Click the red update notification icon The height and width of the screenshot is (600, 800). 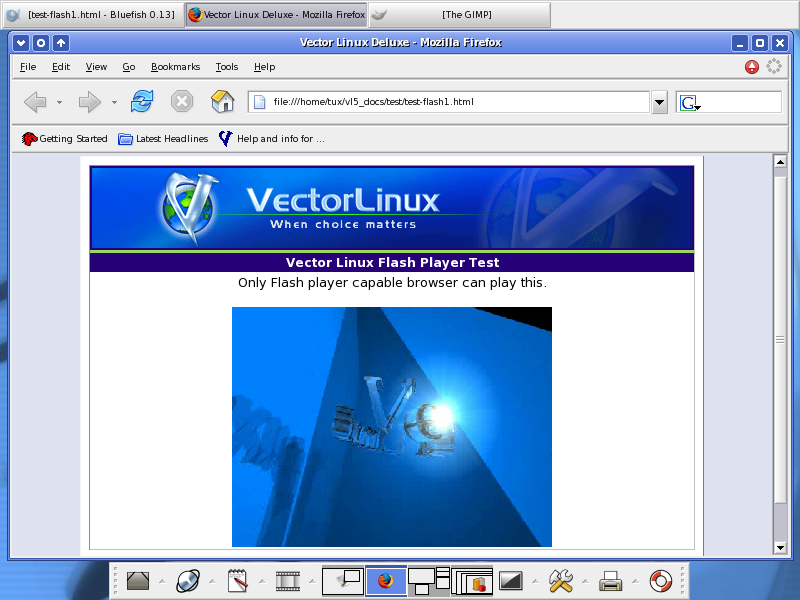click(752, 67)
